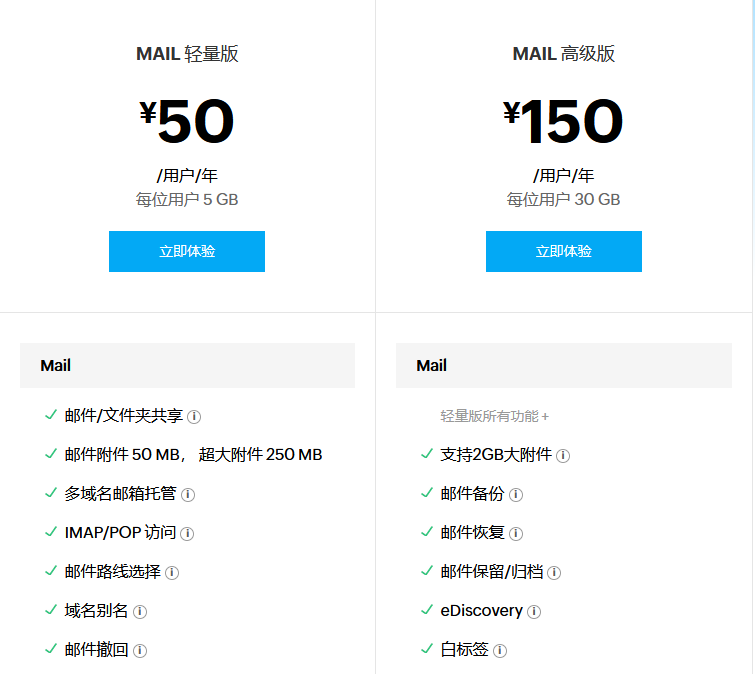Image resolution: width=755 pixels, height=674 pixels.
Task: Show info for 邮件备份 feature
Action: coord(516,495)
